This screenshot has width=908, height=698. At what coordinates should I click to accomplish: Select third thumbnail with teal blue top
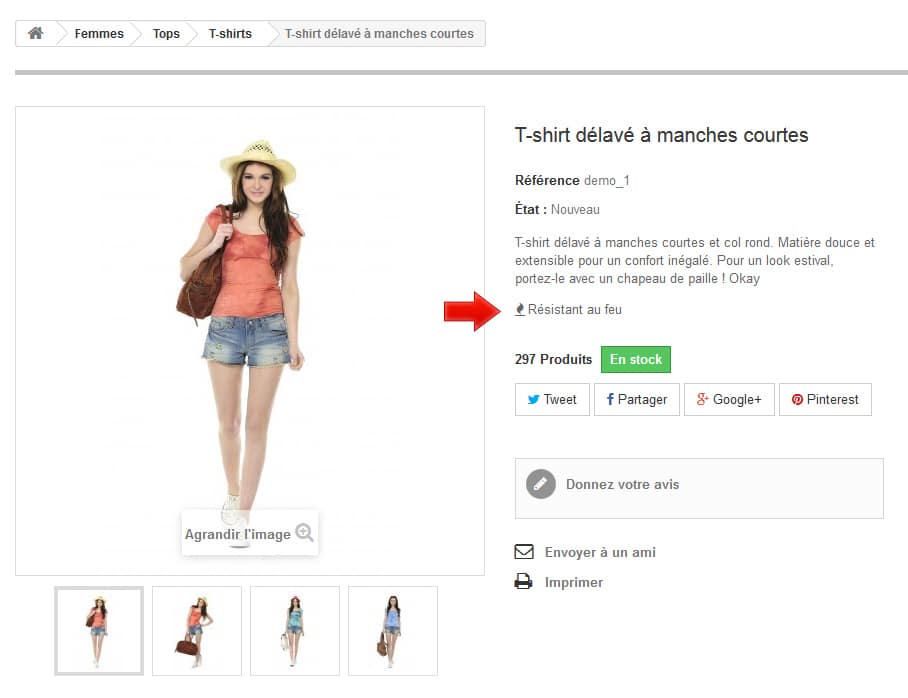pyautogui.click(x=295, y=631)
